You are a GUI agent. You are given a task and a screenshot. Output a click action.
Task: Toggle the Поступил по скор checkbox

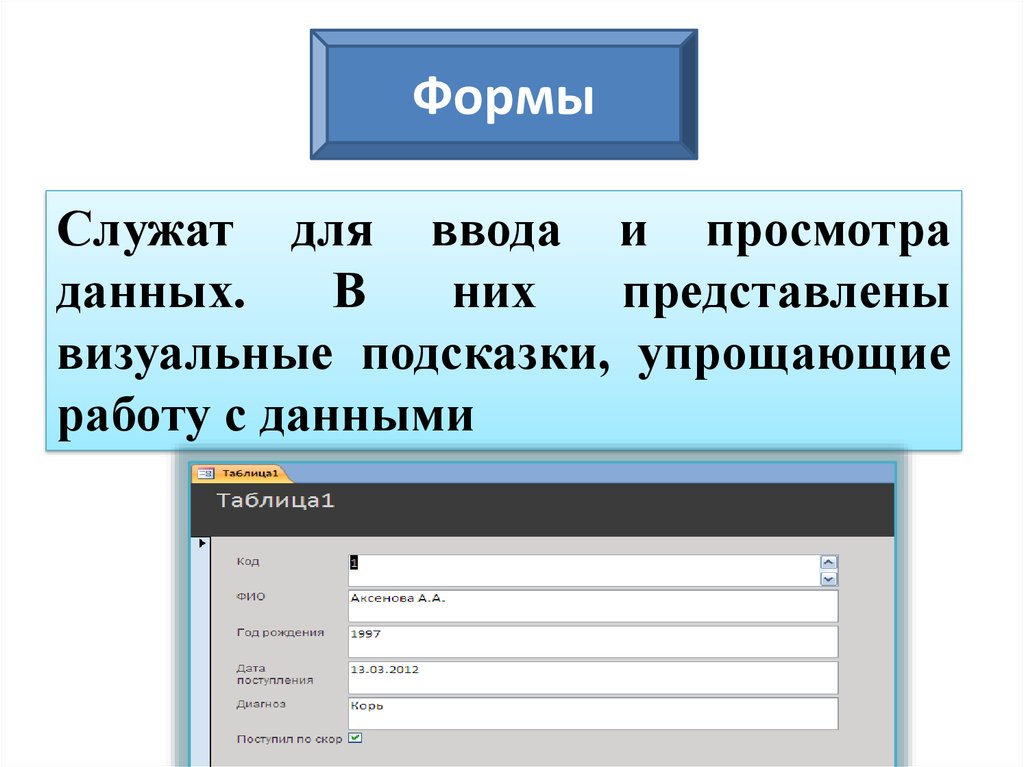click(x=355, y=738)
